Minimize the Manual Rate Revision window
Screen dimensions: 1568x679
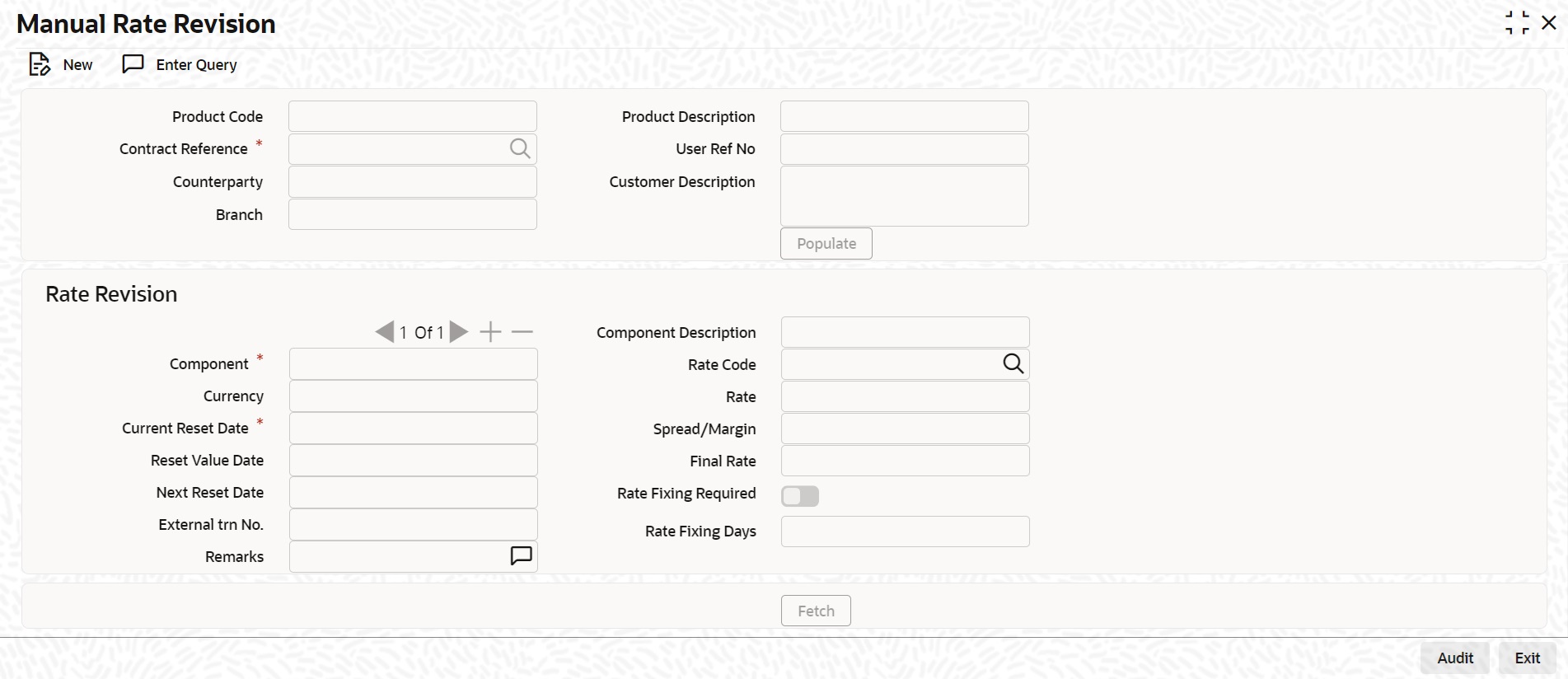pos(1517,23)
